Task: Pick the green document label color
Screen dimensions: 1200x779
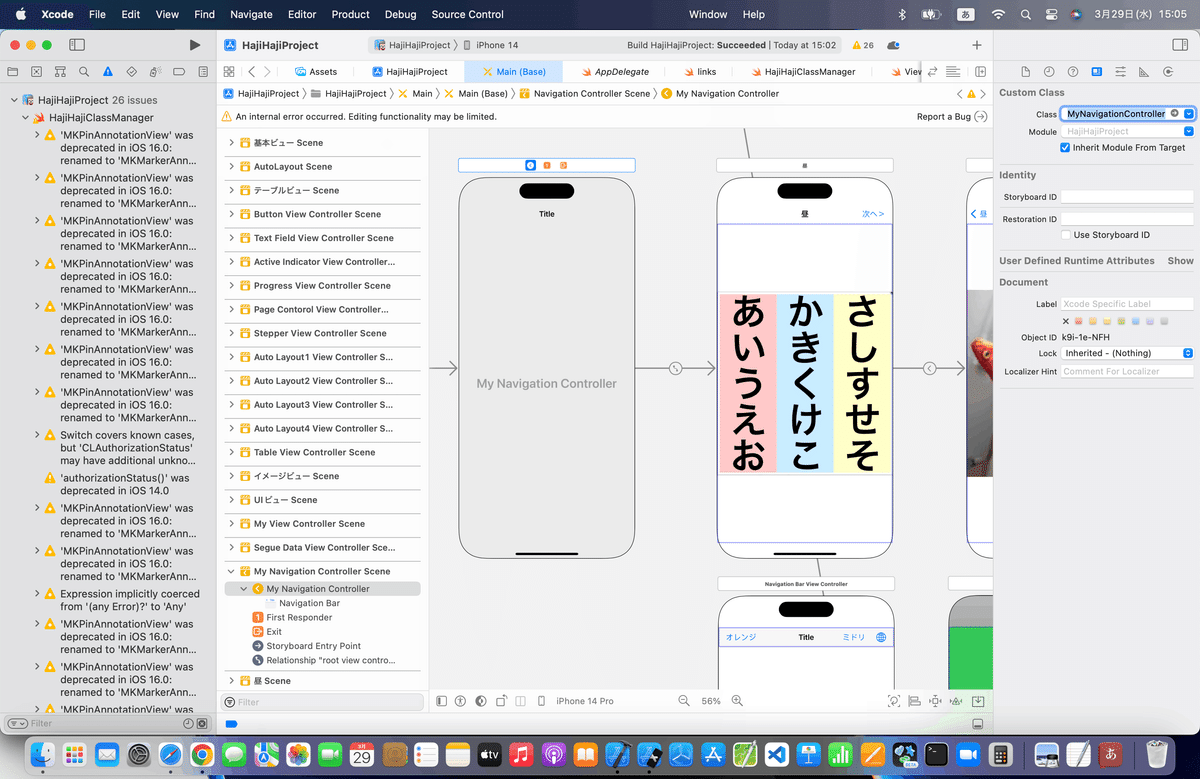Action: point(1122,321)
